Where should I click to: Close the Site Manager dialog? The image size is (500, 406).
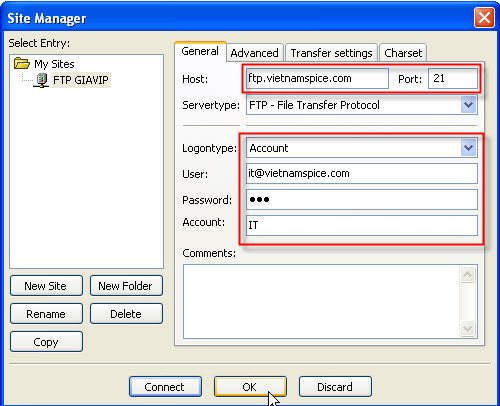point(484,18)
